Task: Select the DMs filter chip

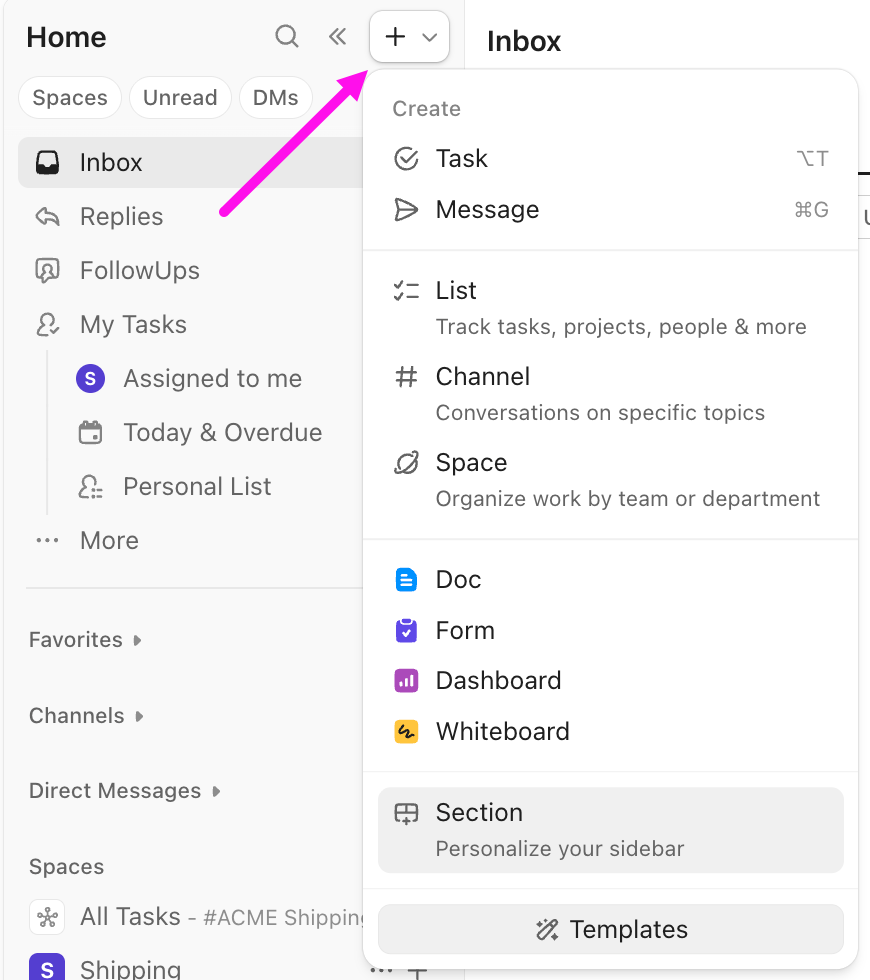Action: [x=275, y=98]
